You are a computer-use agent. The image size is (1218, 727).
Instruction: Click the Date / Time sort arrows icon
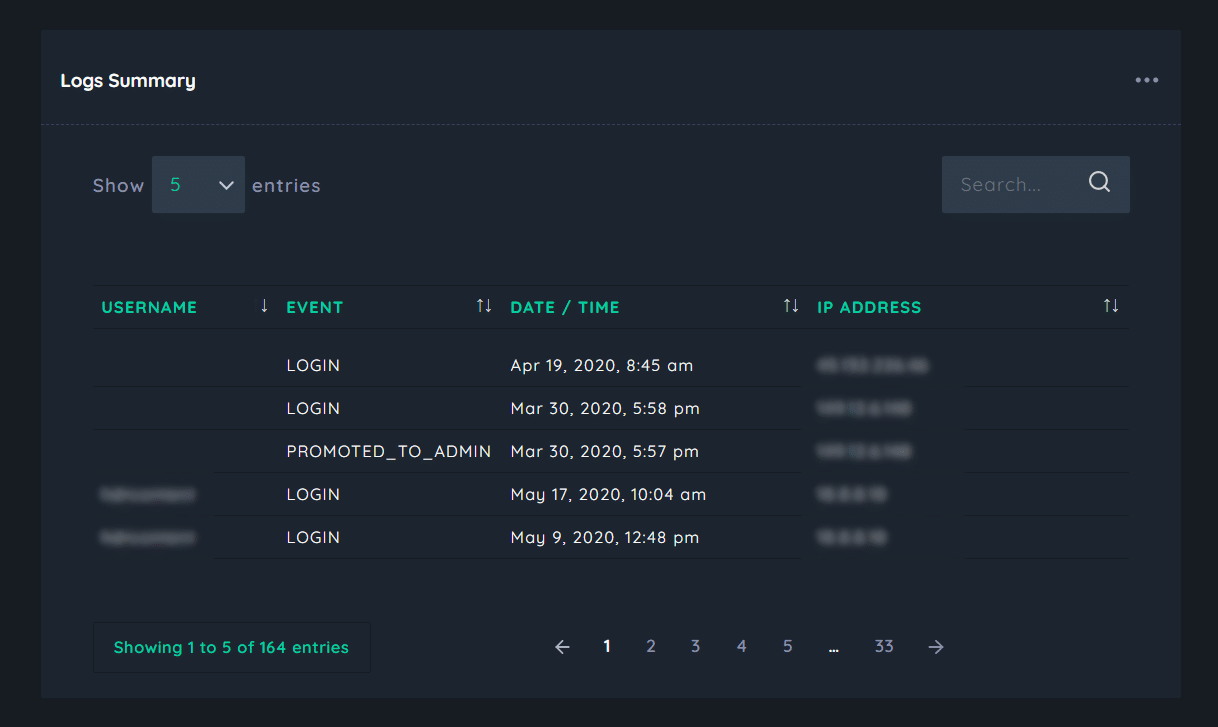[x=789, y=306]
